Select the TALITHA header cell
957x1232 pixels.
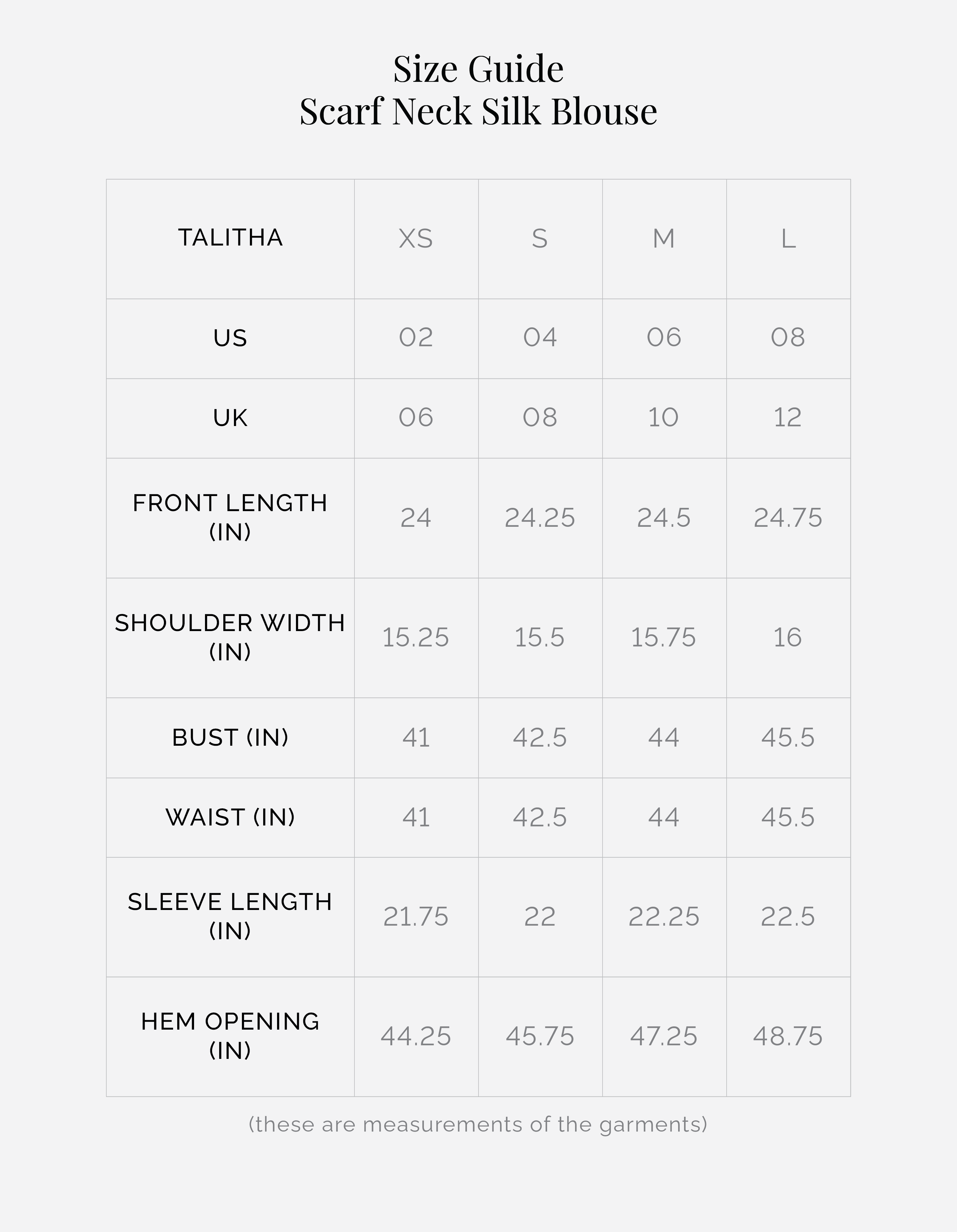pos(230,238)
